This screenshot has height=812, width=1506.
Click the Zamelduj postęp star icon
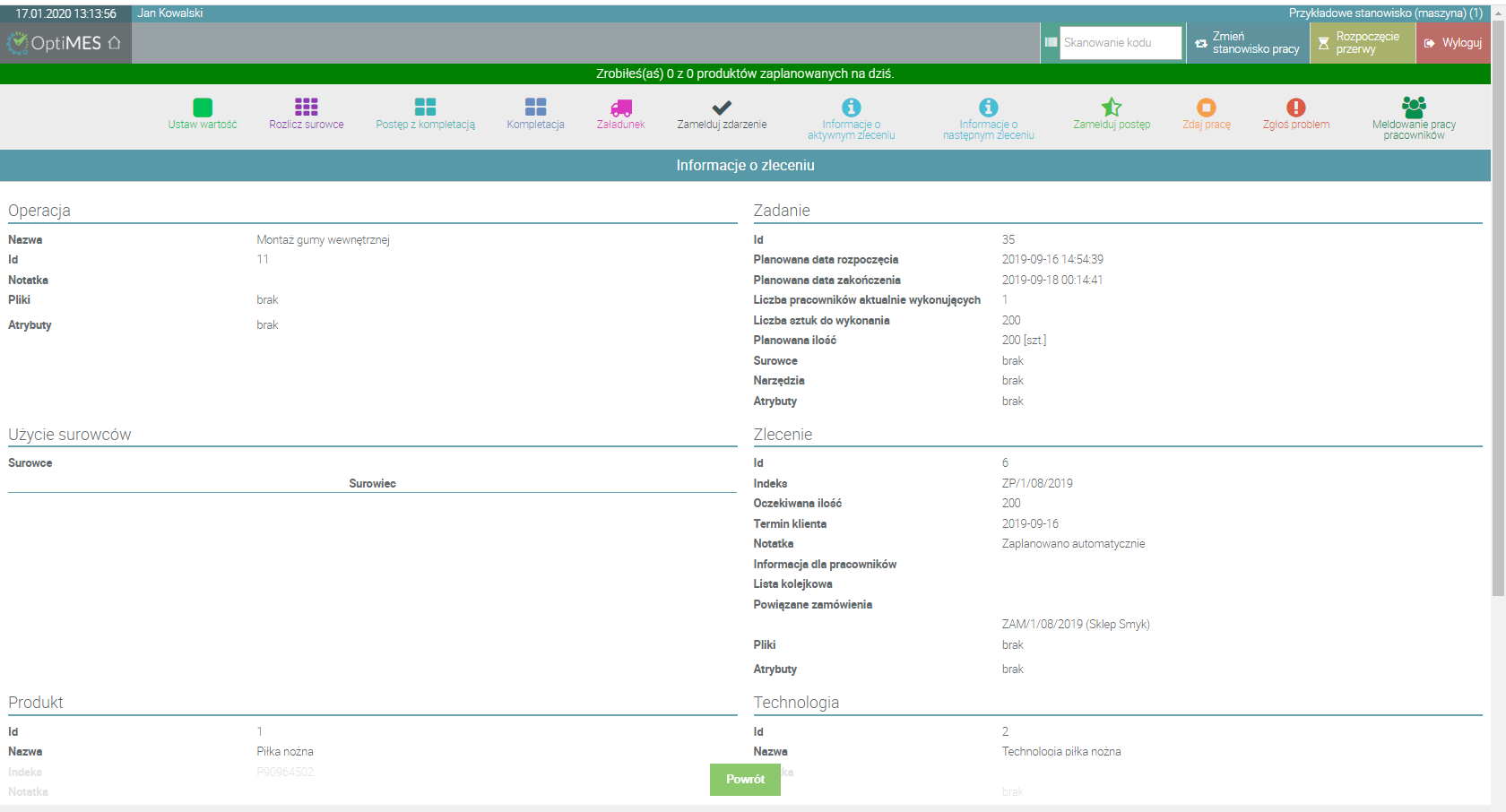point(1112,108)
